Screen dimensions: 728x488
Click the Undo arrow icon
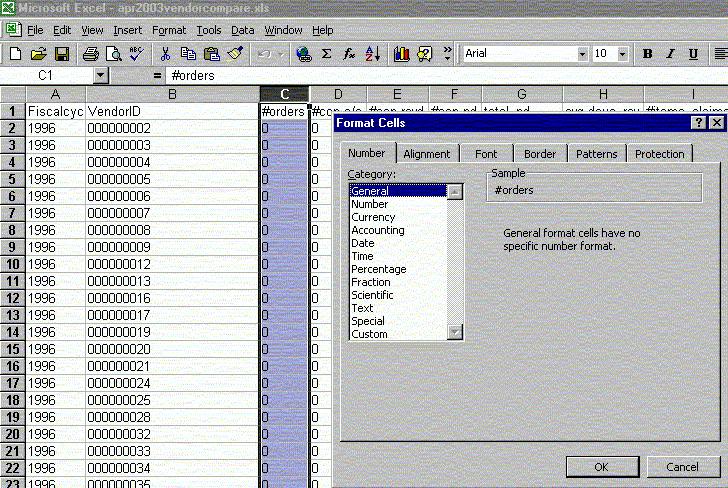(265, 54)
